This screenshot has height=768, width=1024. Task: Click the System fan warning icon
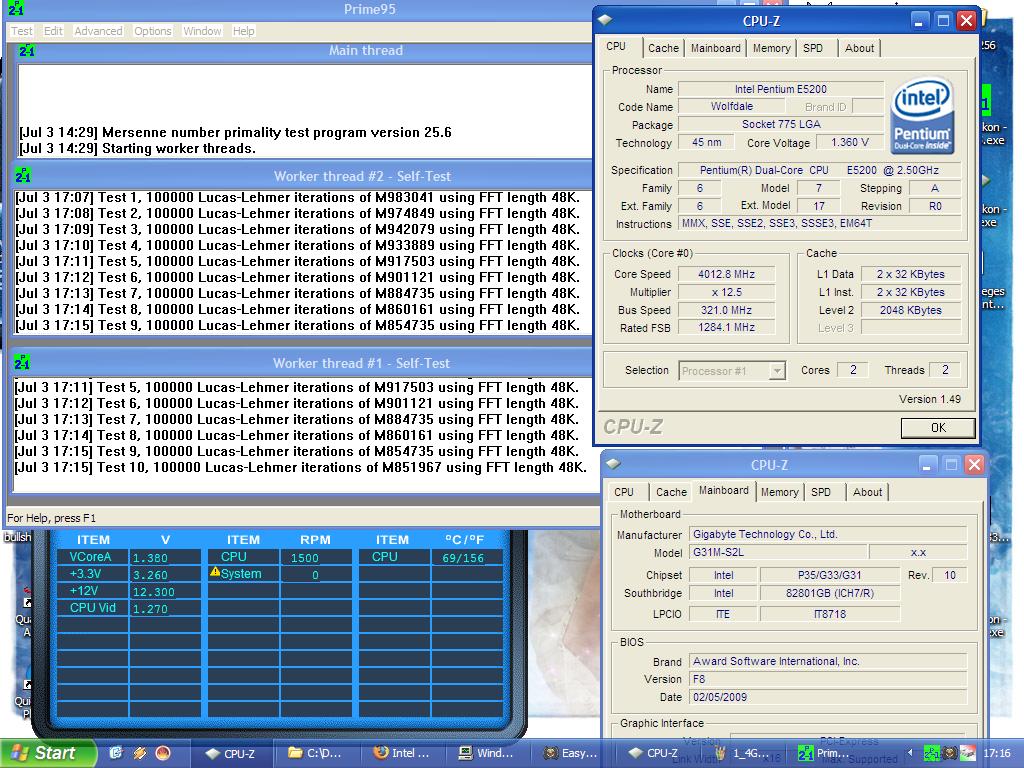pos(215,572)
